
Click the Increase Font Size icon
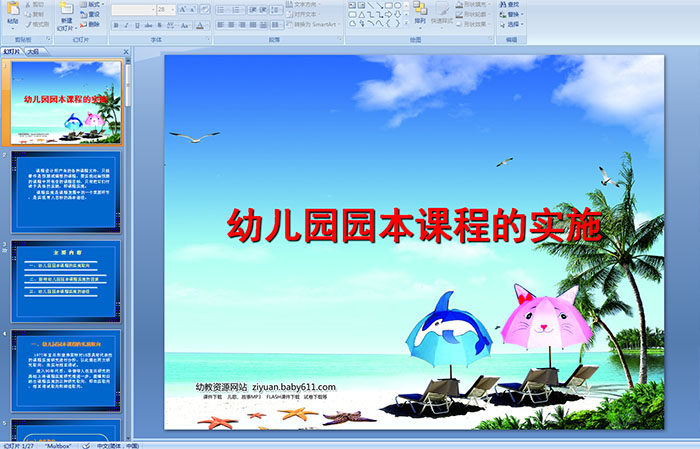tap(183, 9)
